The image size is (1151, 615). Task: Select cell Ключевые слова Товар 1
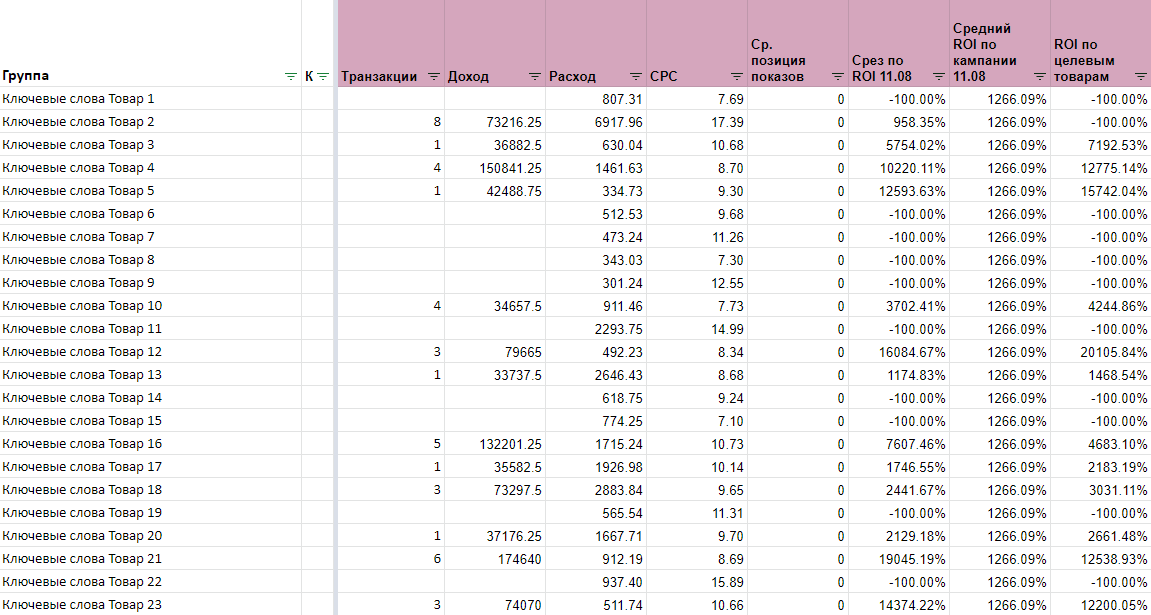pos(150,98)
